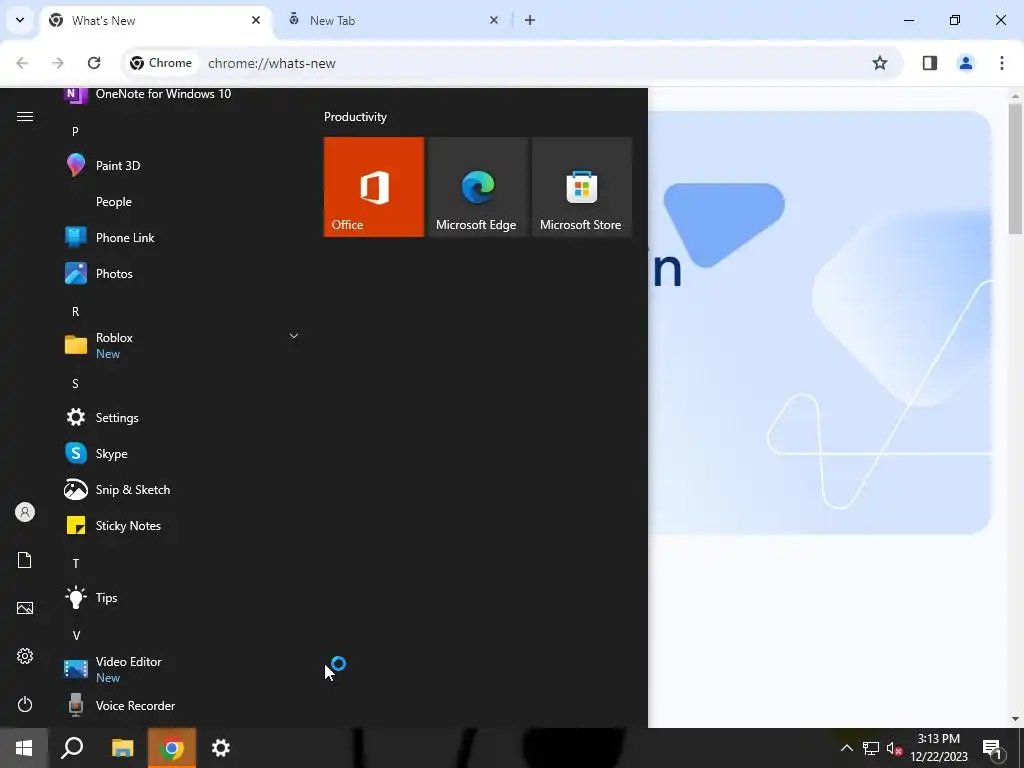
Task: Open taskbar Search
Action: click(72, 748)
